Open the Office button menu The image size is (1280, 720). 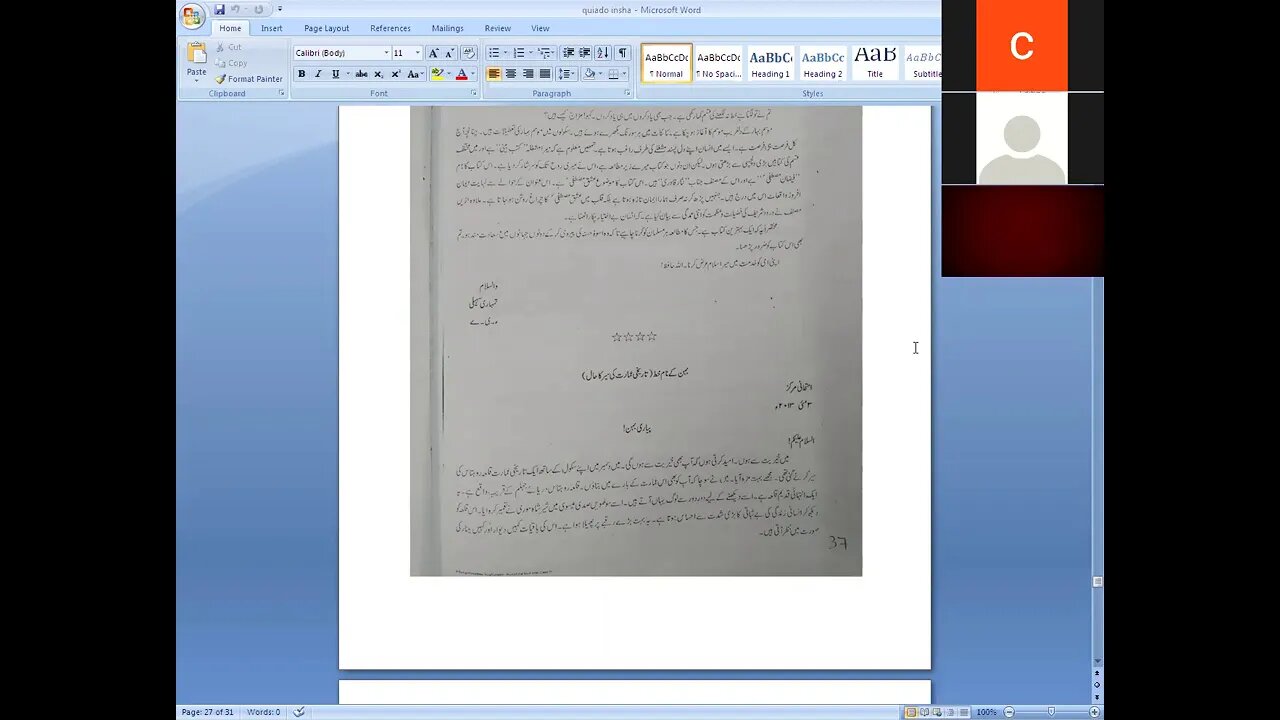click(192, 15)
